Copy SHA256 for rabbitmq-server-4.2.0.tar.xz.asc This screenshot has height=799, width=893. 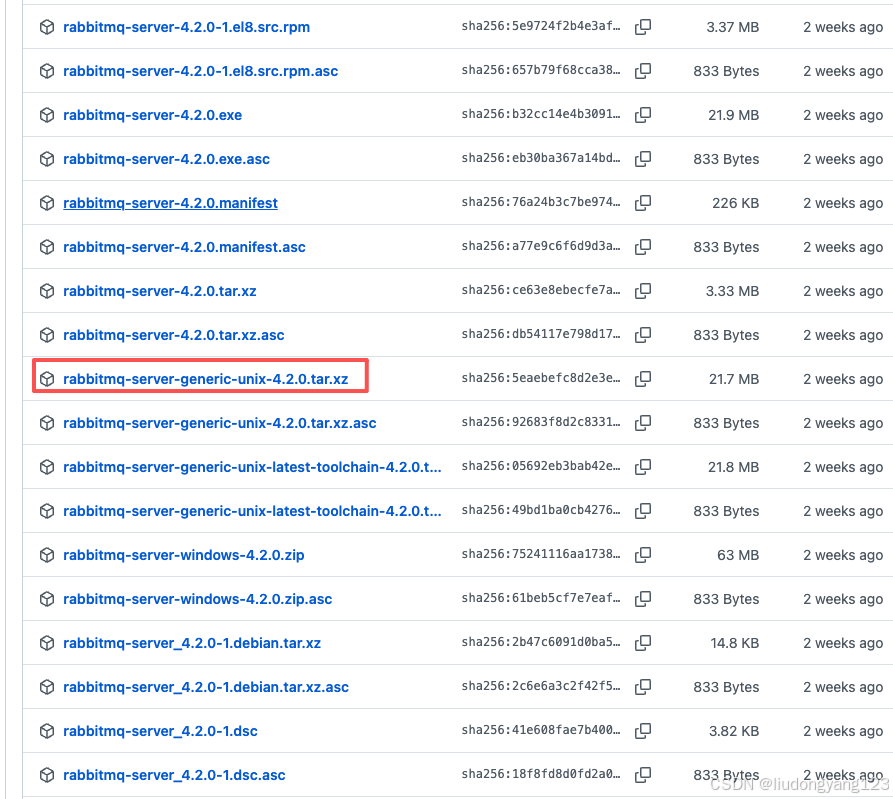coord(643,334)
